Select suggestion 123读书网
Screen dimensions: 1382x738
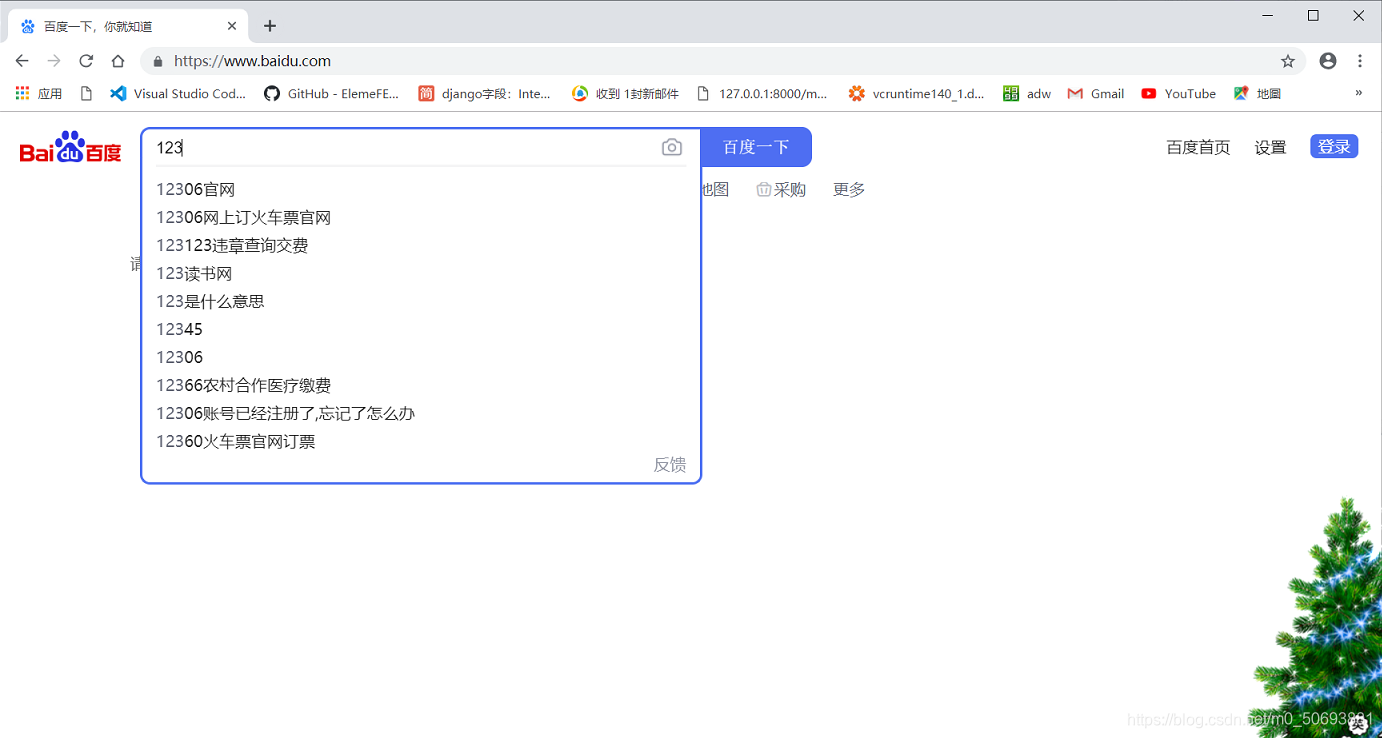420,273
